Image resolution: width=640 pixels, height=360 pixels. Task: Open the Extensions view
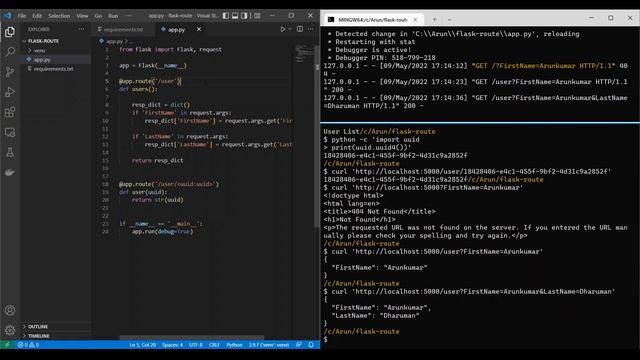[x=10, y=112]
